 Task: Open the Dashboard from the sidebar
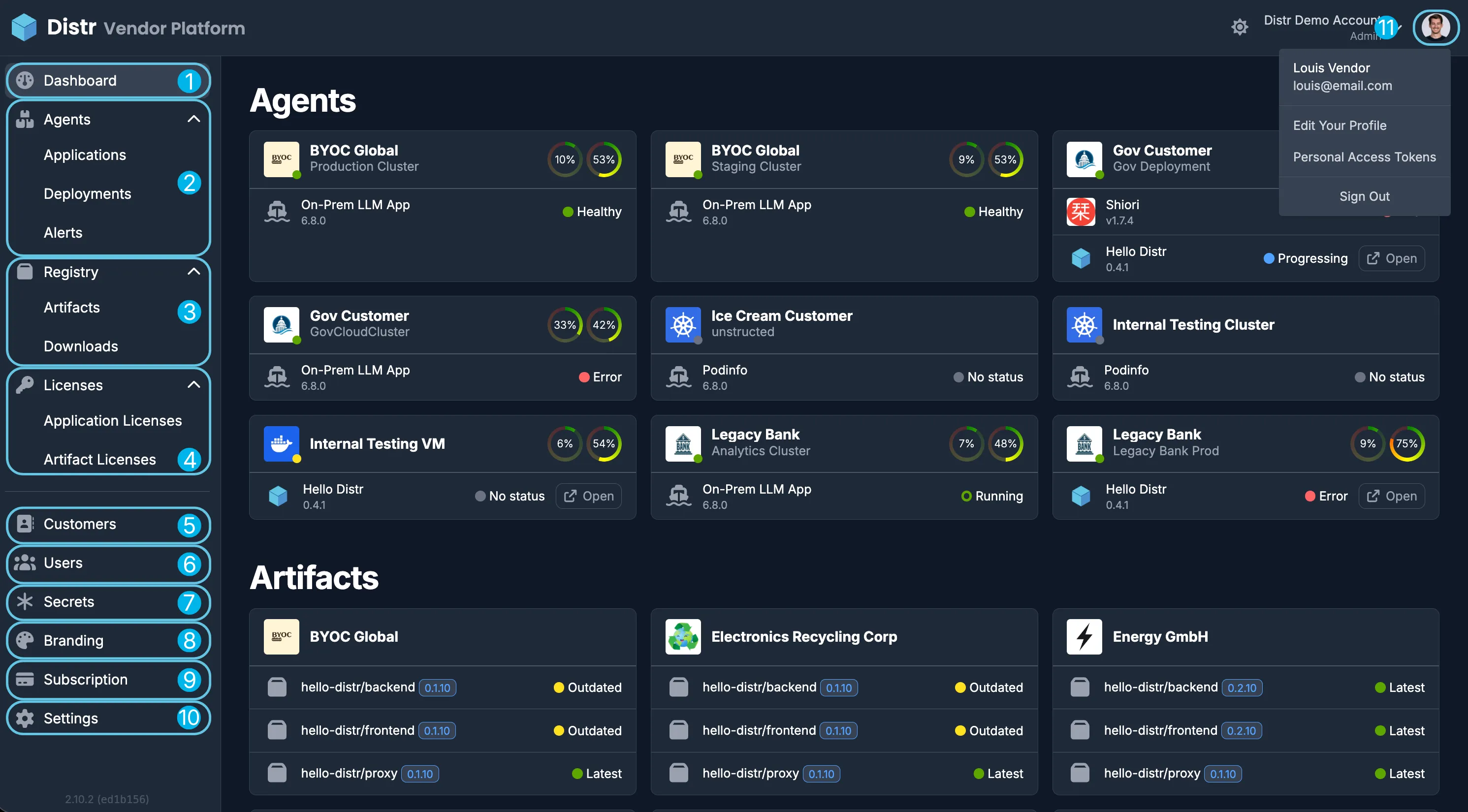point(79,80)
